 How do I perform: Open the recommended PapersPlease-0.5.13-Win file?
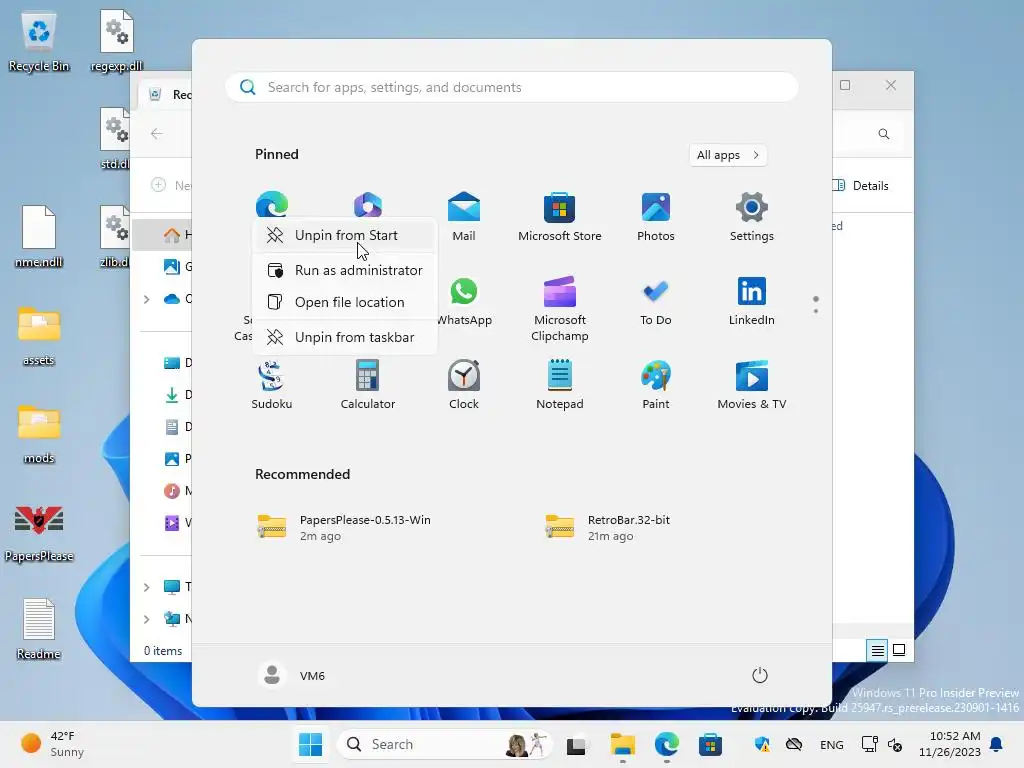coord(345,528)
